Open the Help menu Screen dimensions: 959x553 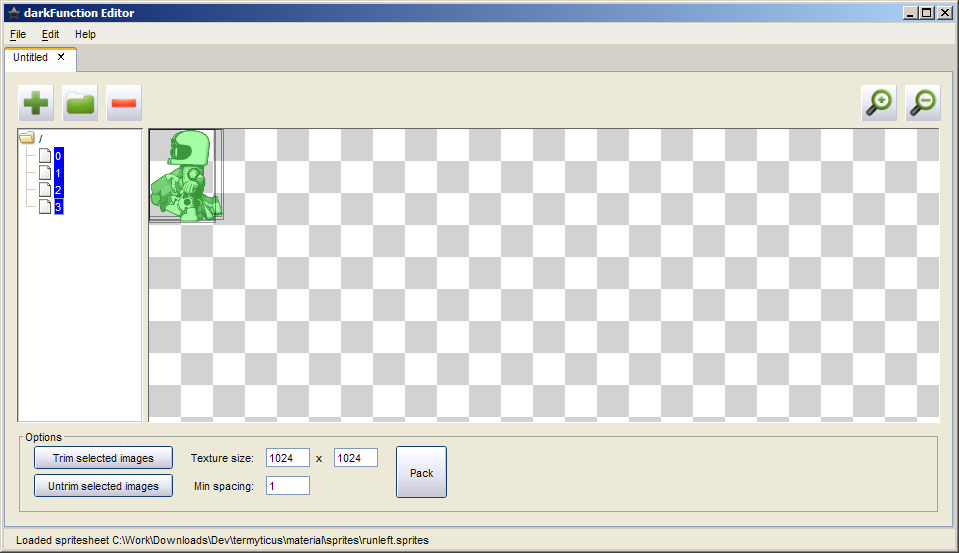tap(85, 34)
